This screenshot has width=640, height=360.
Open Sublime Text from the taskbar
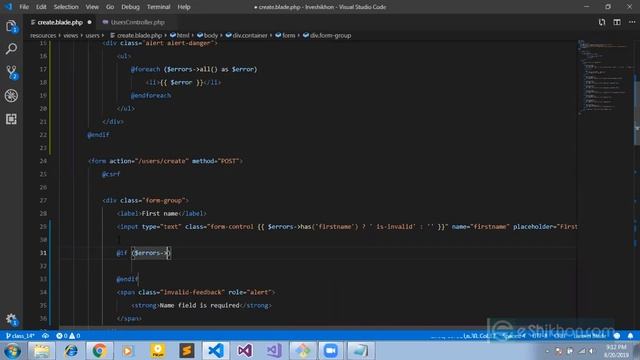click(x=187, y=351)
